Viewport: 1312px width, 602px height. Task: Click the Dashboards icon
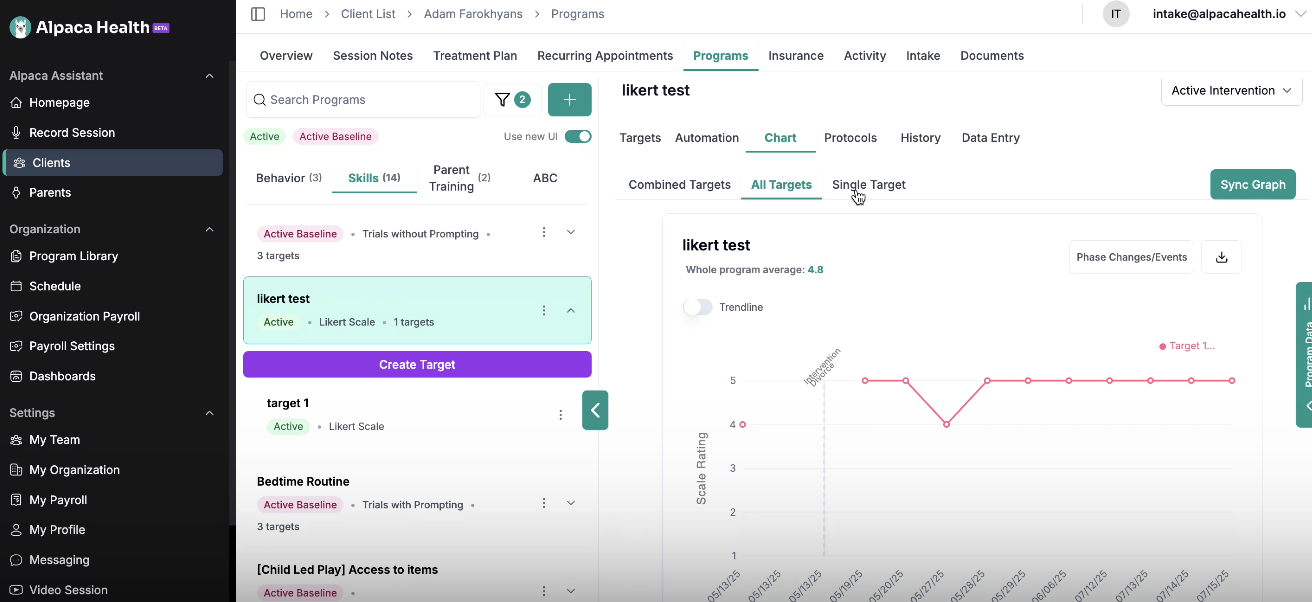coord(16,376)
